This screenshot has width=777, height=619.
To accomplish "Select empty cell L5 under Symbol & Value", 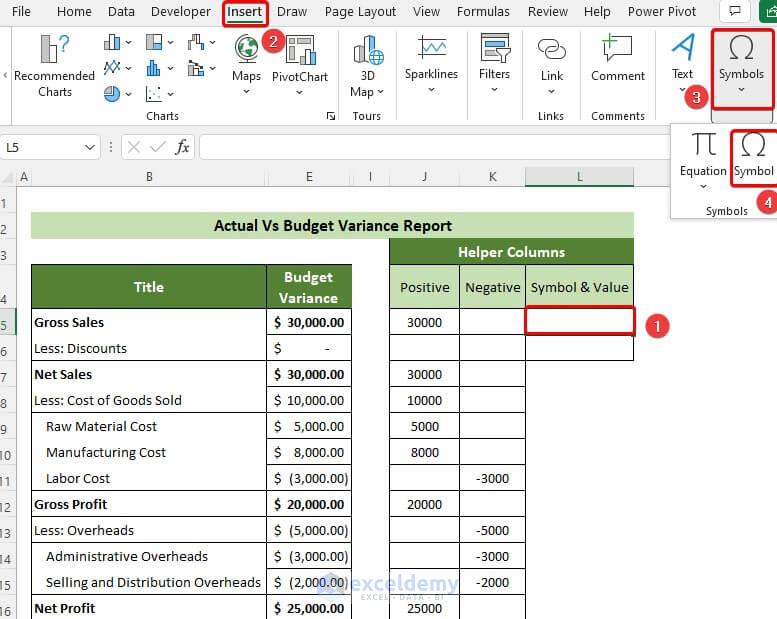I will click(579, 321).
